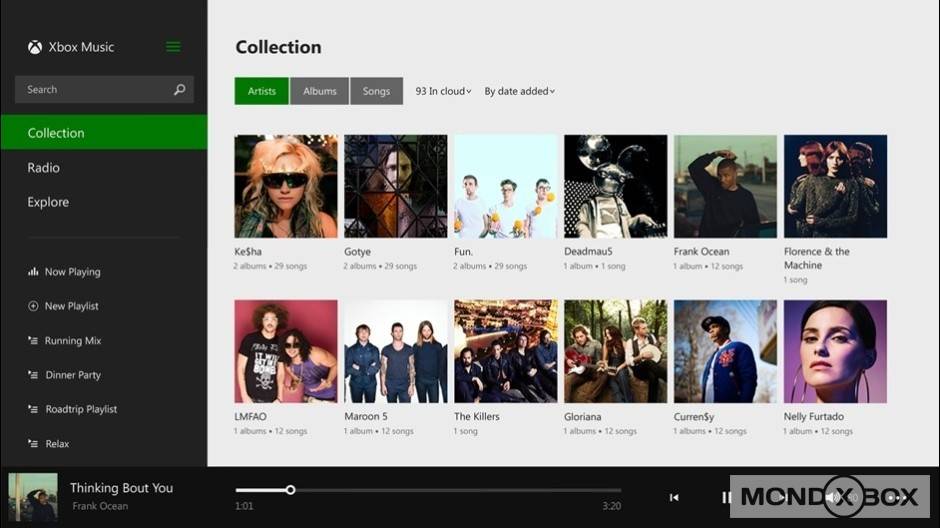
Task: Switch the collection filter to Songs
Action: click(x=376, y=91)
